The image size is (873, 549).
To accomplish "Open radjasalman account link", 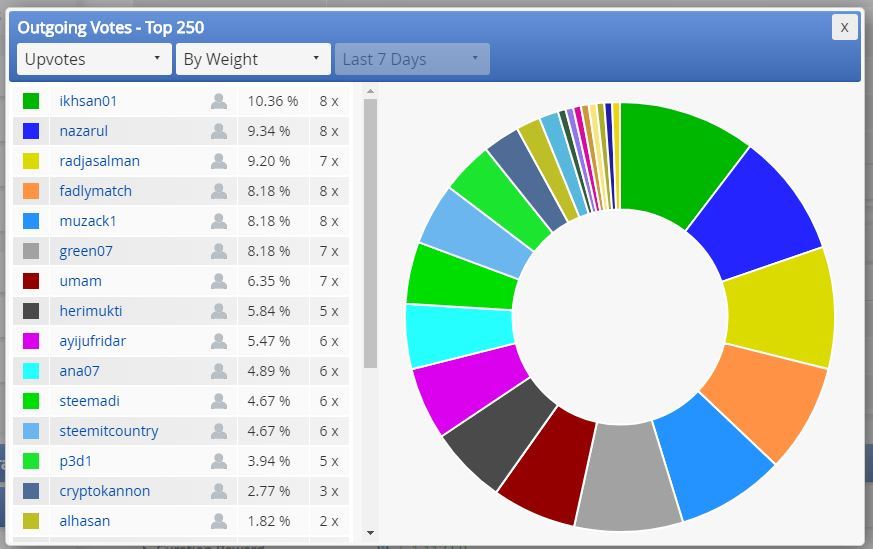I will (100, 161).
